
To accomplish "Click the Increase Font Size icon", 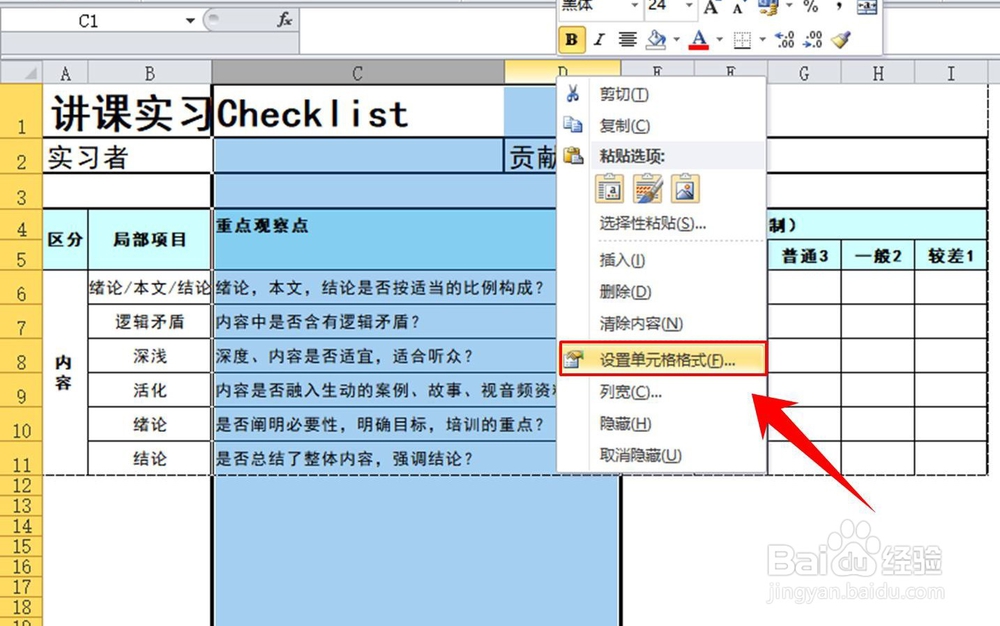I will tap(712, 9).
